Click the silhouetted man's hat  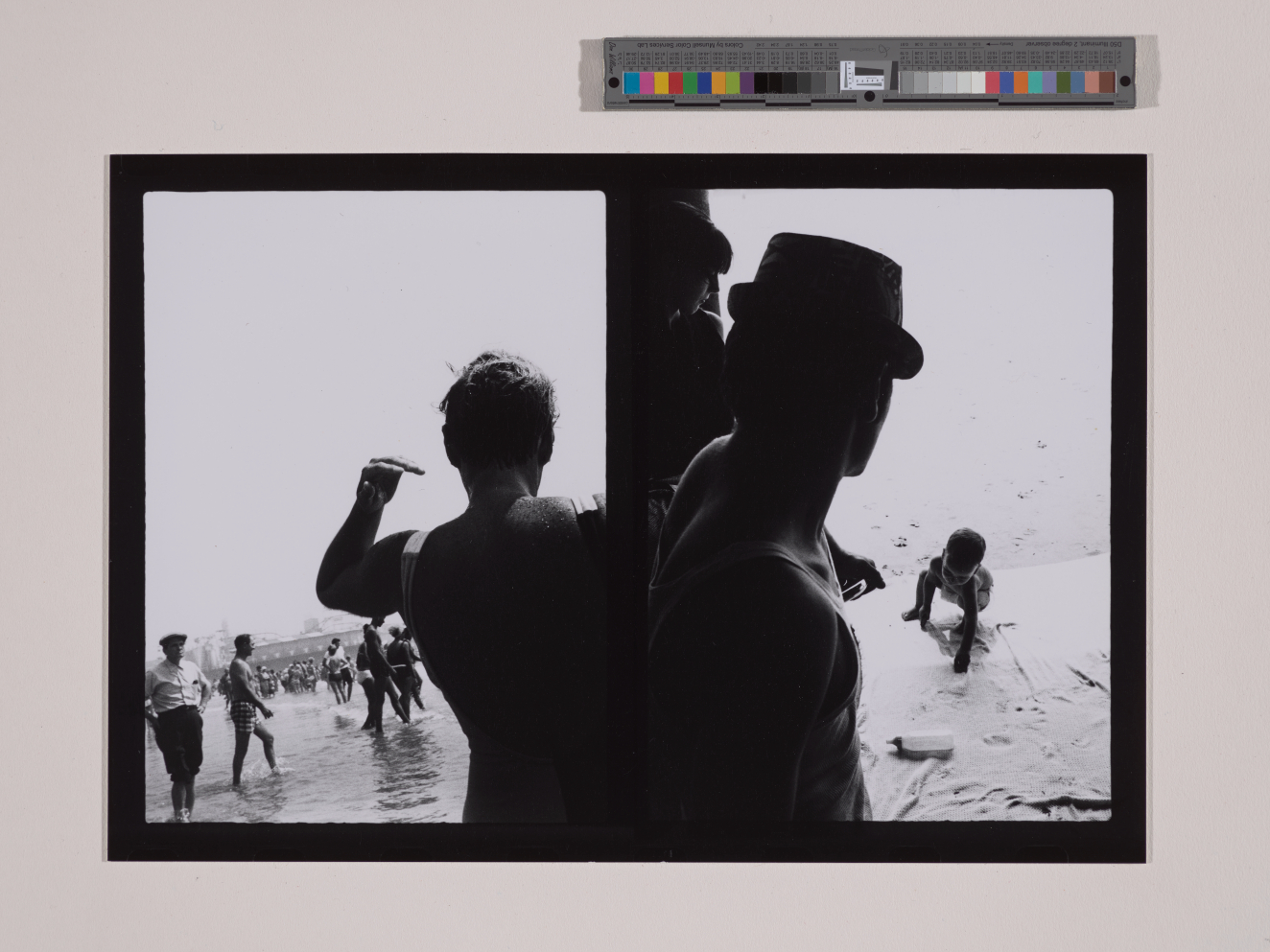(x=823, y=297)
